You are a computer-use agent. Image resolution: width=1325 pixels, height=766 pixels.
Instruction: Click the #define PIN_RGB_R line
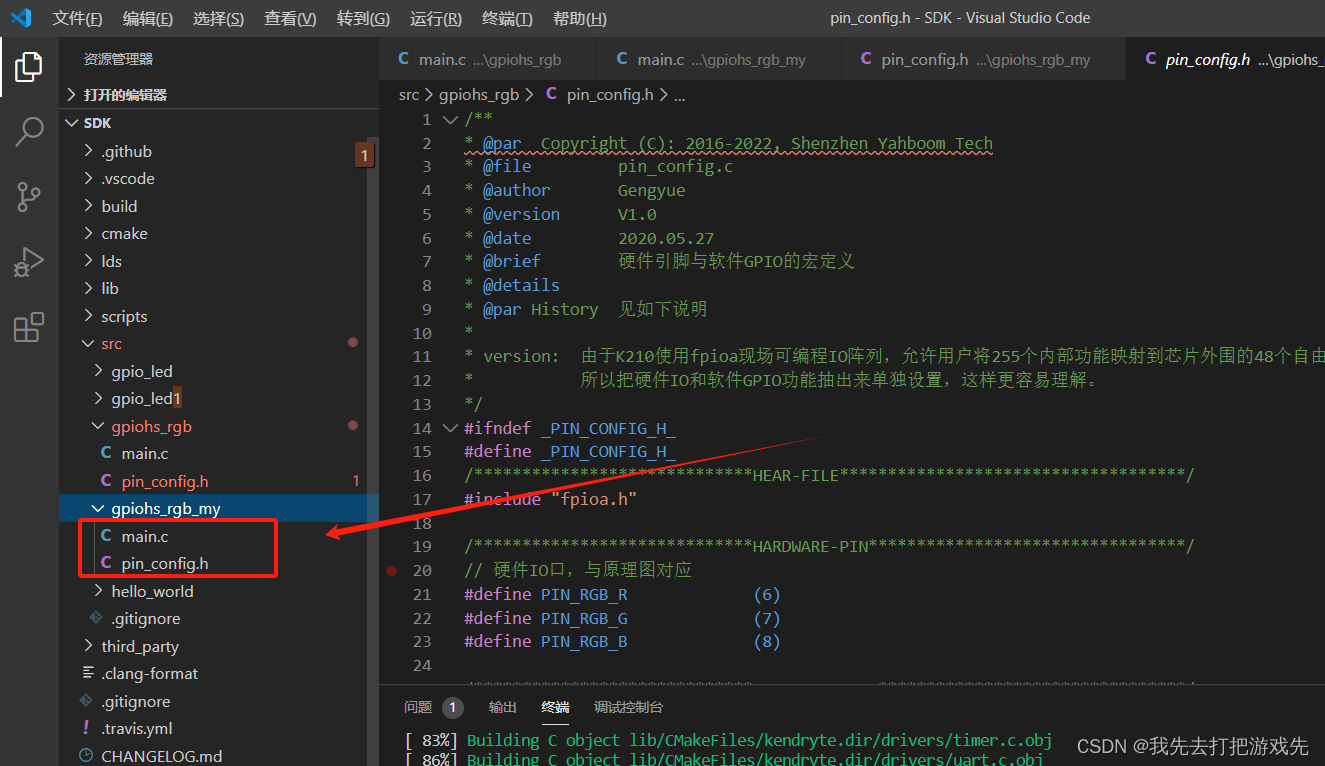(622, 595)
